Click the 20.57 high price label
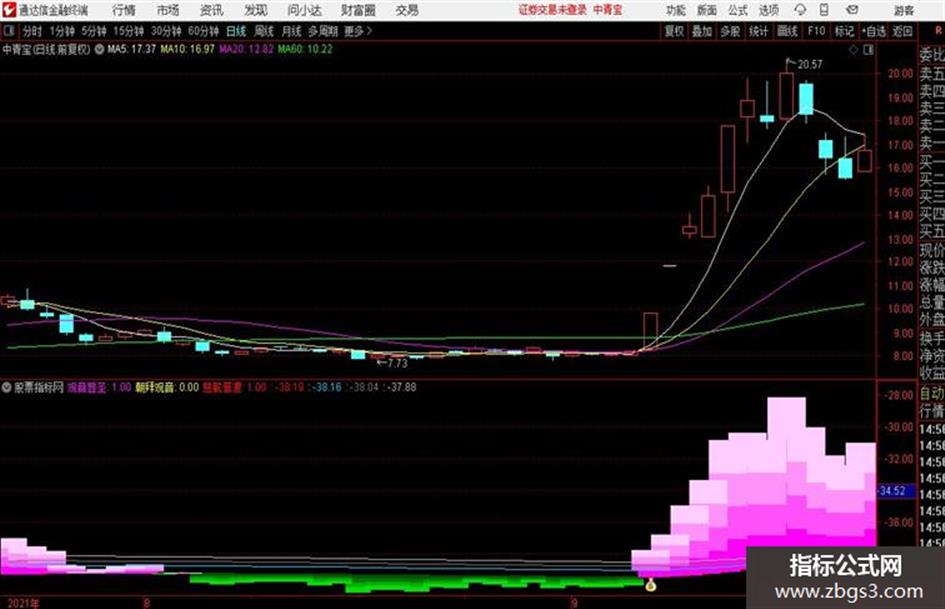This screenshot has height=609, width=945. tap(810, 65)
